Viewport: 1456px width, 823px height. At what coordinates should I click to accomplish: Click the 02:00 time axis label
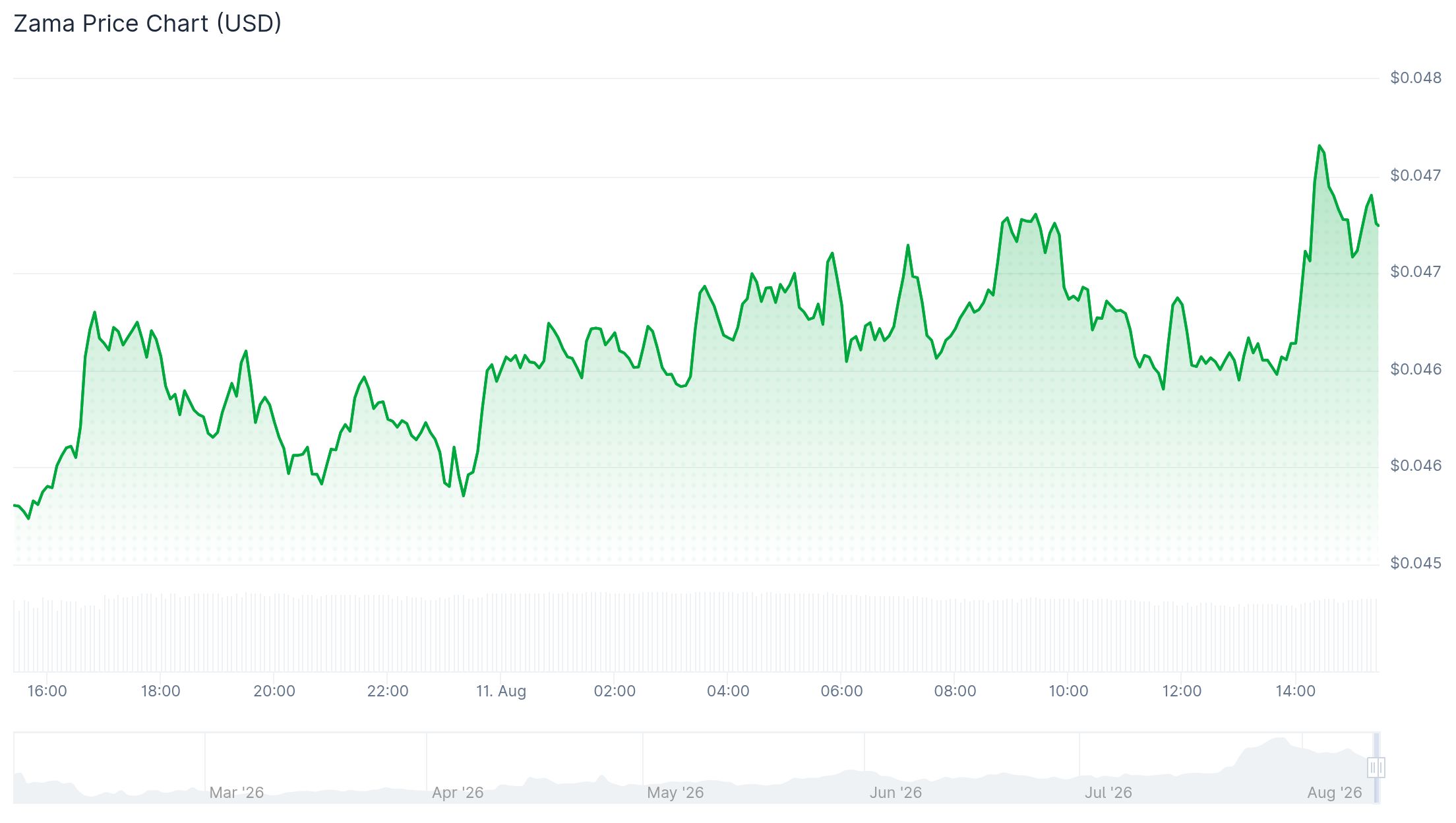(615, 691)
